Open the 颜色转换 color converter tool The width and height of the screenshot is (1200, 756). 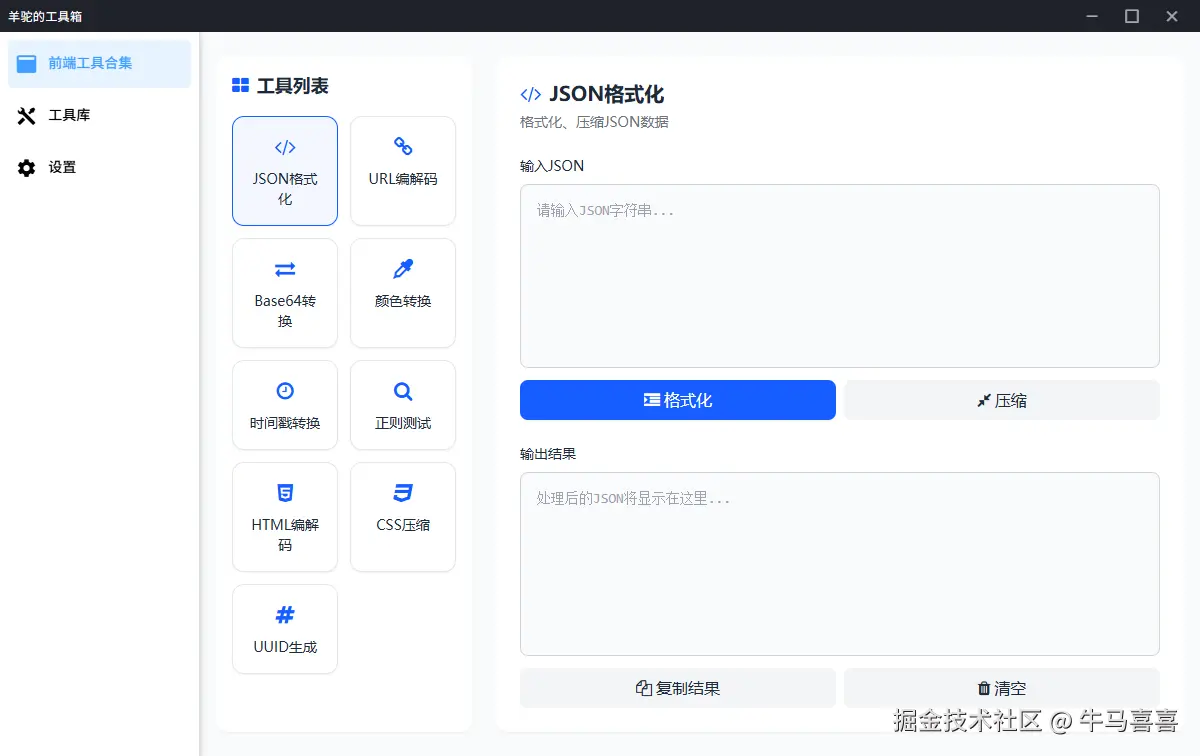[x=402, y=292]
